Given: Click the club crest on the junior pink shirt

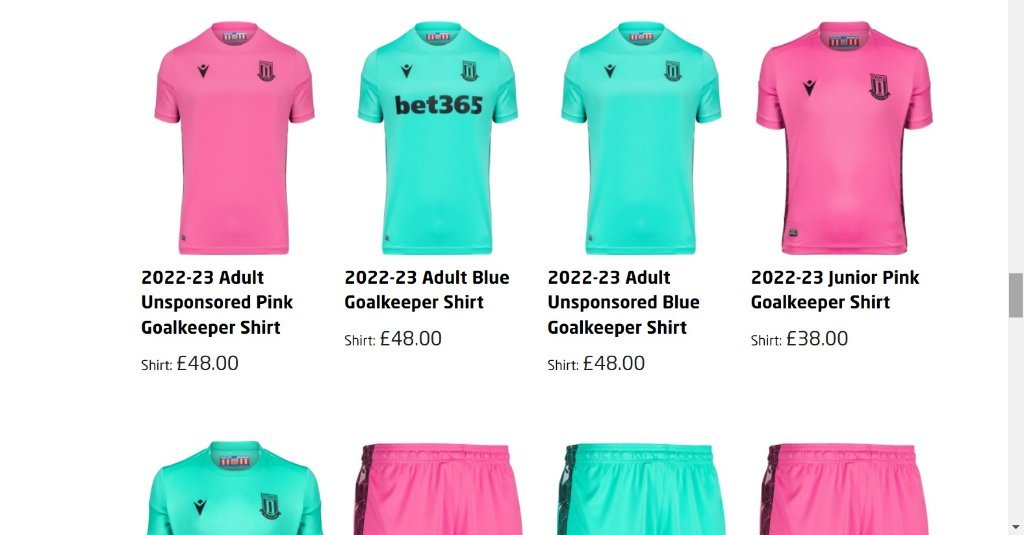Looking at the screenshot, I should (x=880, y=87).
